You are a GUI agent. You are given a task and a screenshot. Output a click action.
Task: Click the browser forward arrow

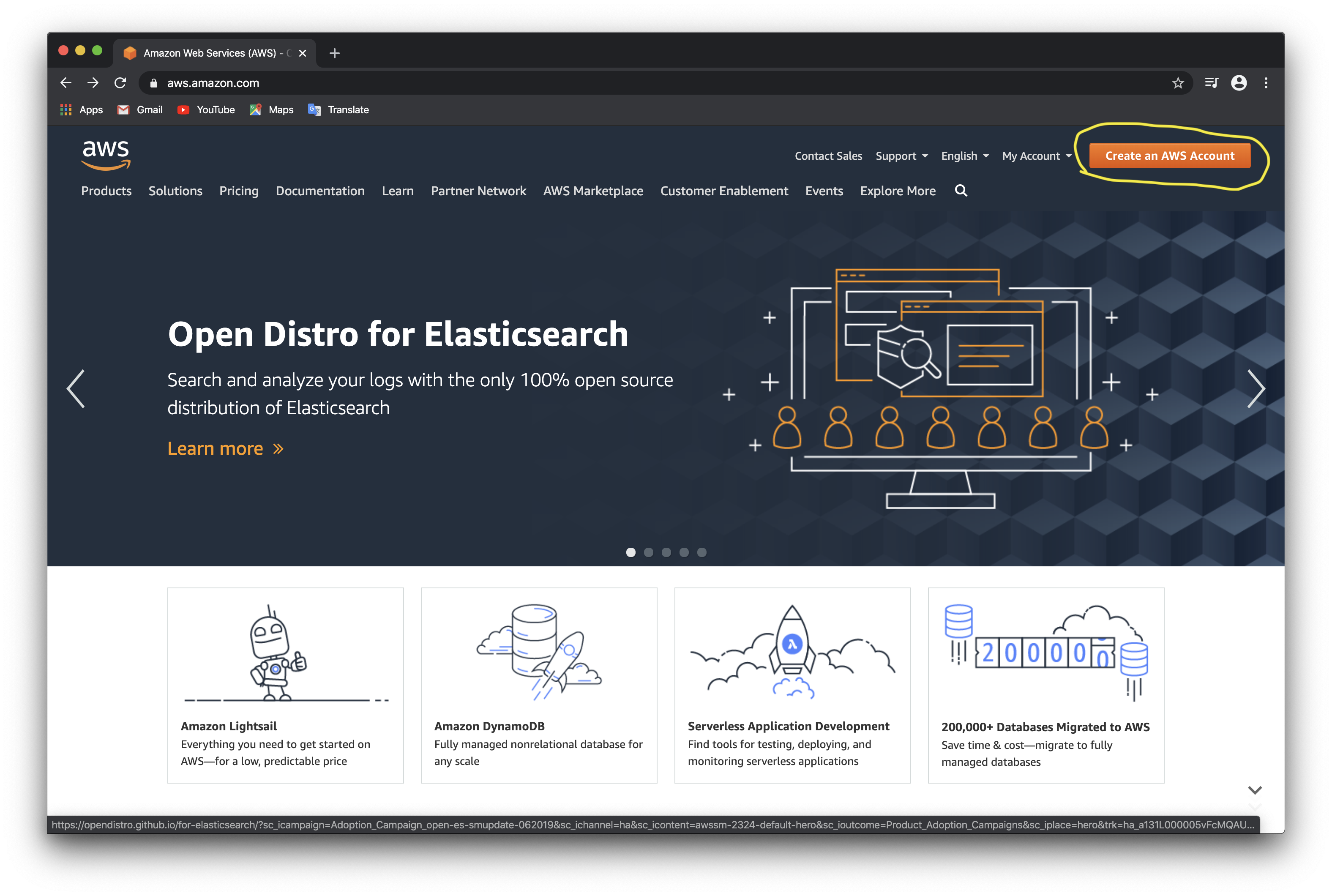(x=93, y=83)
